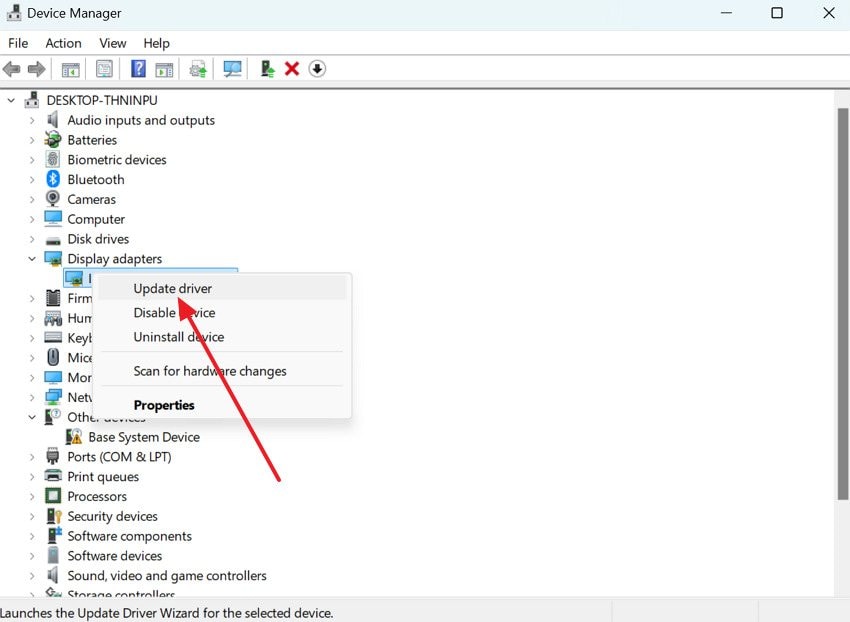Viewport: 850px width, 622px height.
Task: Expand the Cameras chevron
Action: (31, 200)
